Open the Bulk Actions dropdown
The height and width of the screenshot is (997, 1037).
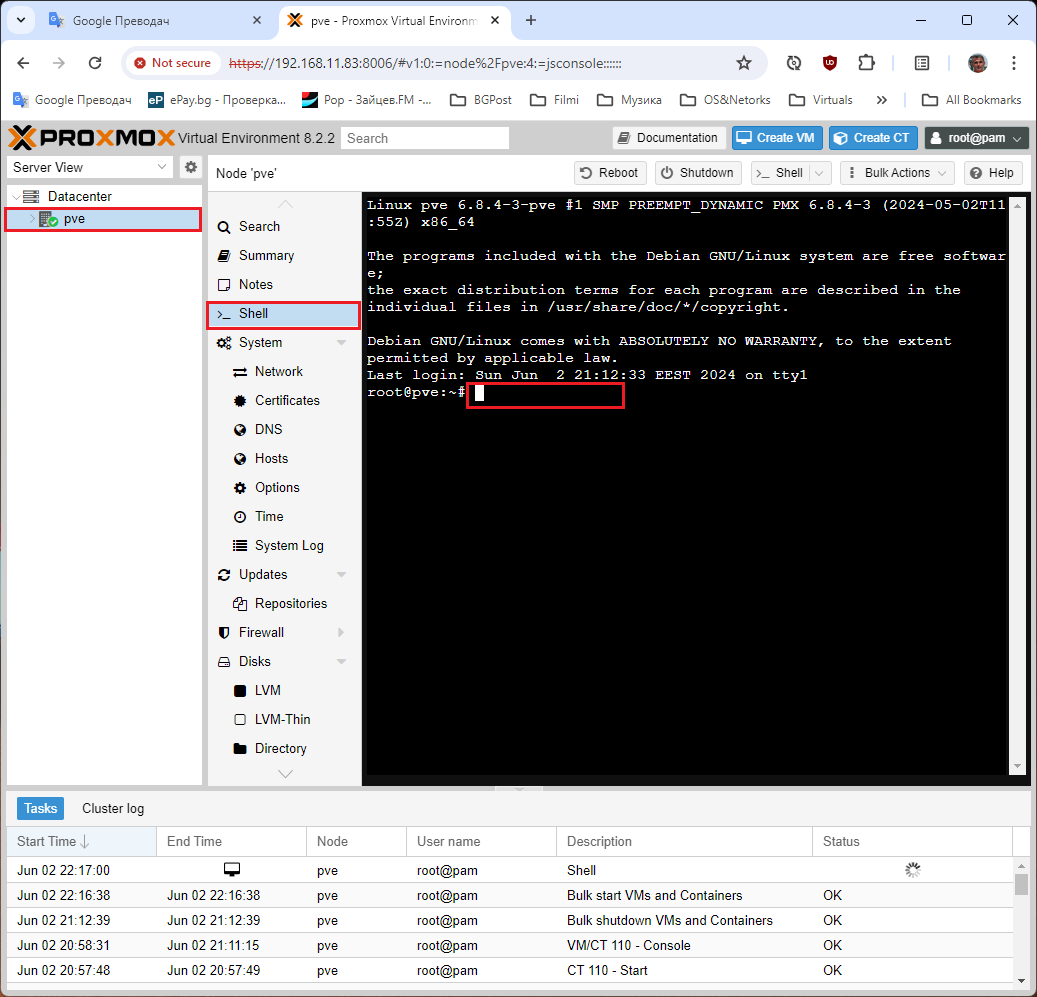click(897, 173)
